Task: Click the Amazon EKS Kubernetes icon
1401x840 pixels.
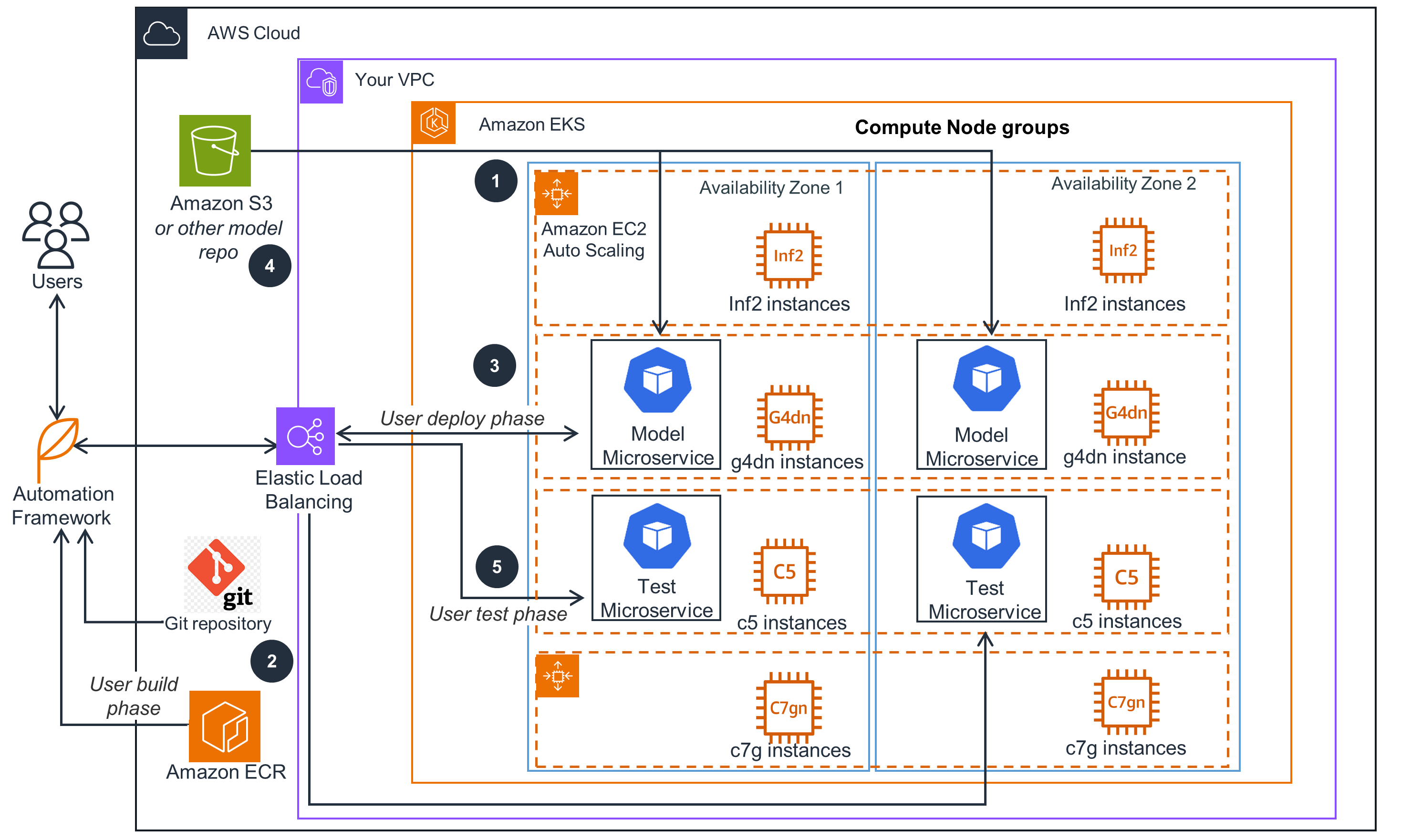Action: tap(434, 124)
